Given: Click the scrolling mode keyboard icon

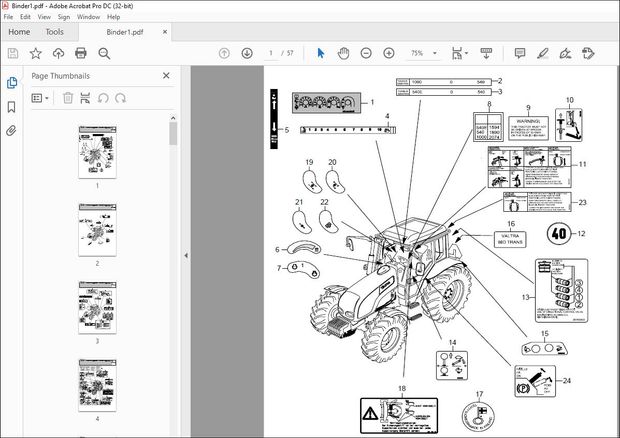Looking at the screenshot, I should point(486,53).
